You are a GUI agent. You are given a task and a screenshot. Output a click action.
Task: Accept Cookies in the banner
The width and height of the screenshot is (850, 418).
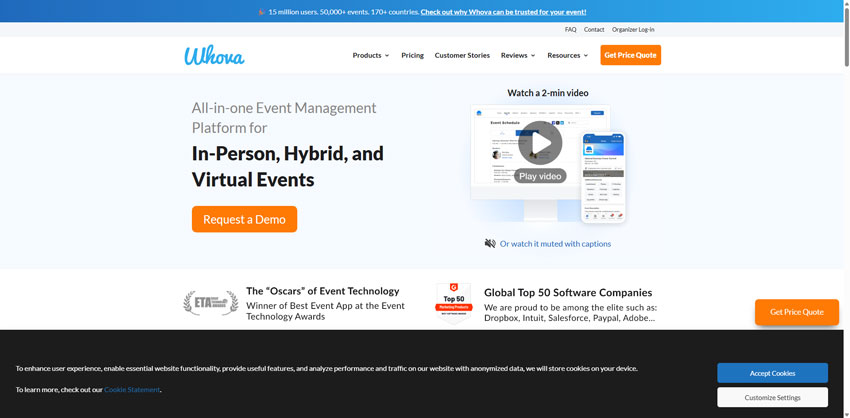point(772,373)
